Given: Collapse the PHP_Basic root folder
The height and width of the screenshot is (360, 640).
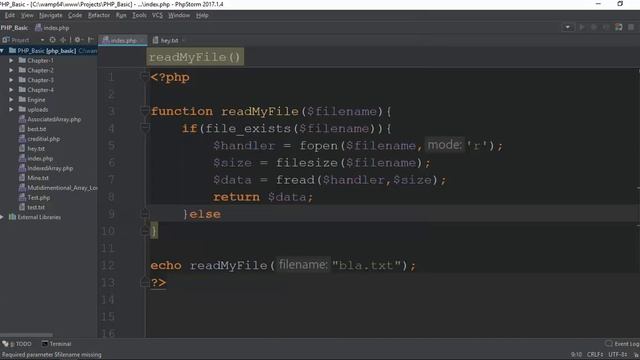Looking at the screenshot, I should tap(2, 51).
